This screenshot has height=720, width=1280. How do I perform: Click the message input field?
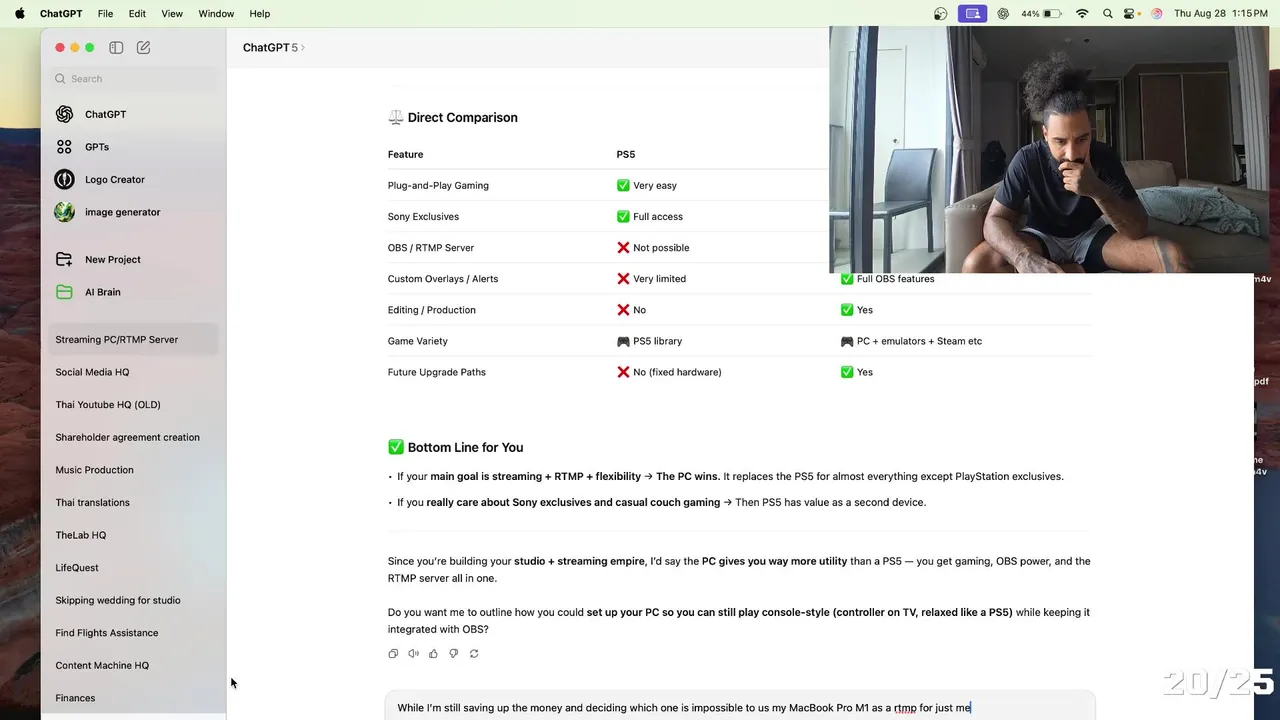pyautogui.click(x=740, y=708)
